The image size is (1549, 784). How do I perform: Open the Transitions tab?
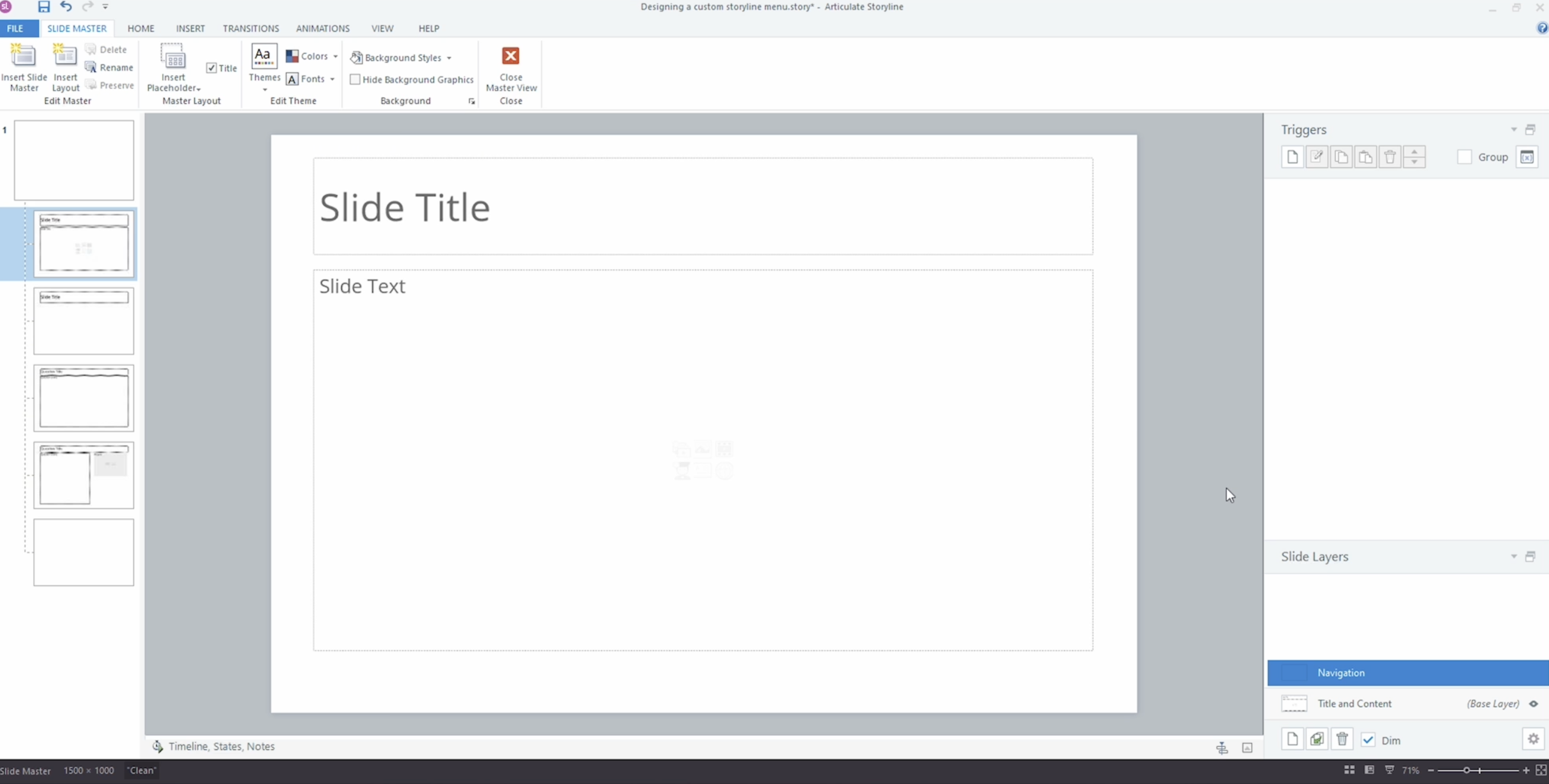(x=251, y=28)
